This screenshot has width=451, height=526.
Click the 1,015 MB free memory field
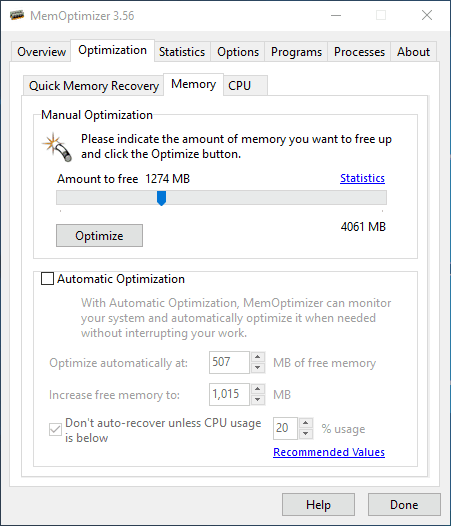coord(229,394)
